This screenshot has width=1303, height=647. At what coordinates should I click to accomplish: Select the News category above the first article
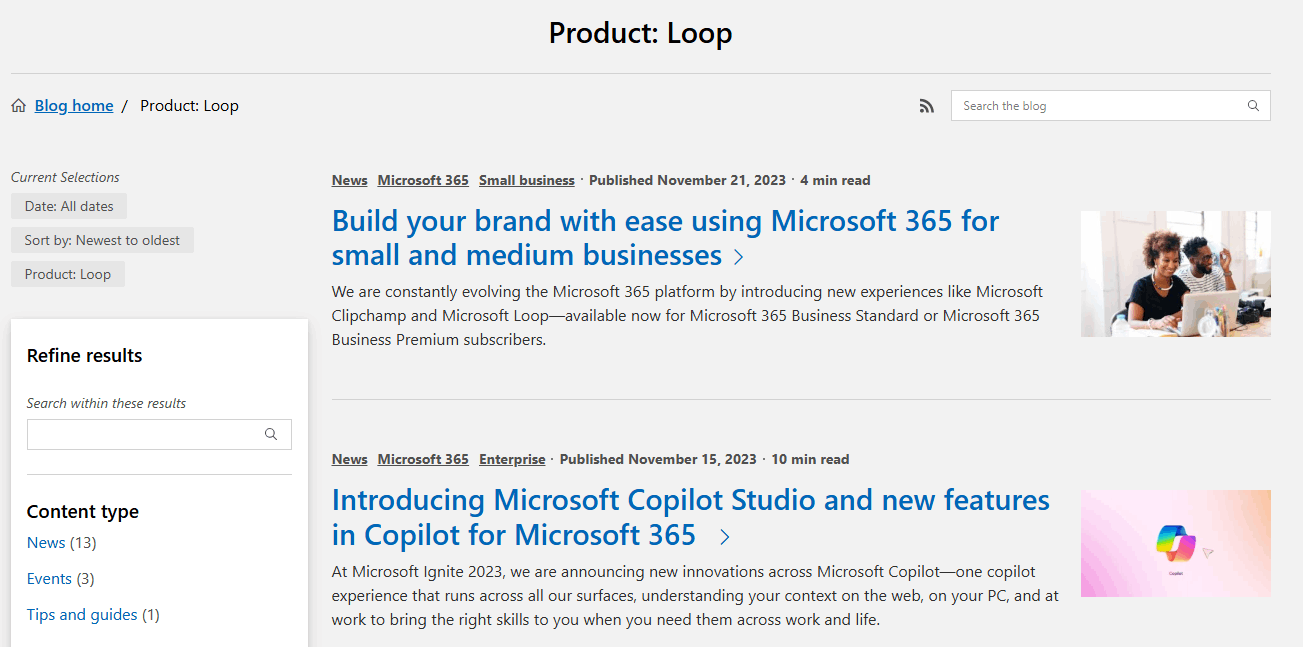pos(348,180)
